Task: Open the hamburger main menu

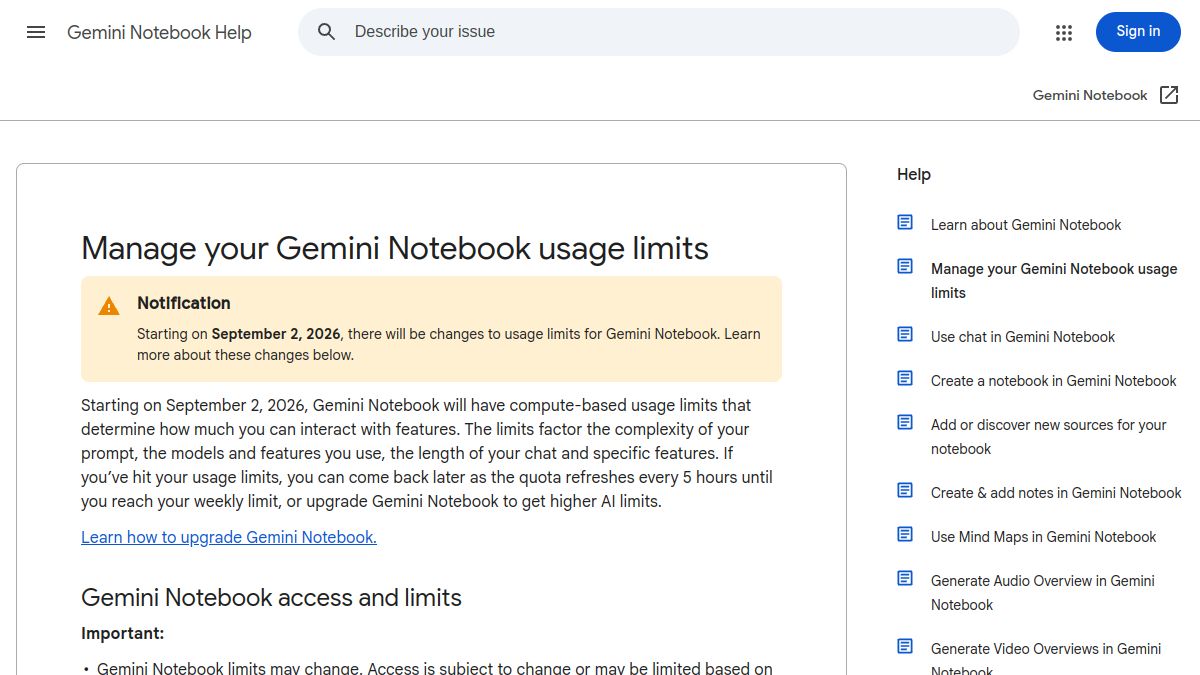Action: [x=36, y=32]
